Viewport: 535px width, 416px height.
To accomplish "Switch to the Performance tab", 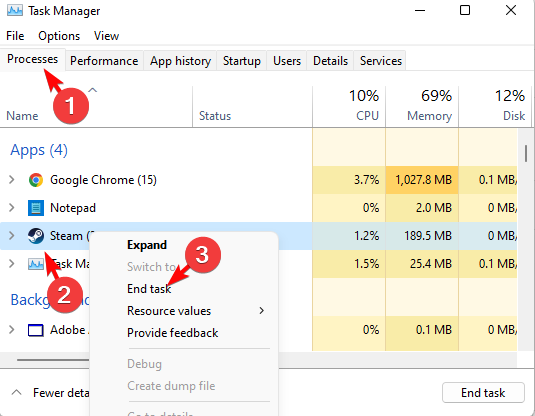I will point(104,61).
